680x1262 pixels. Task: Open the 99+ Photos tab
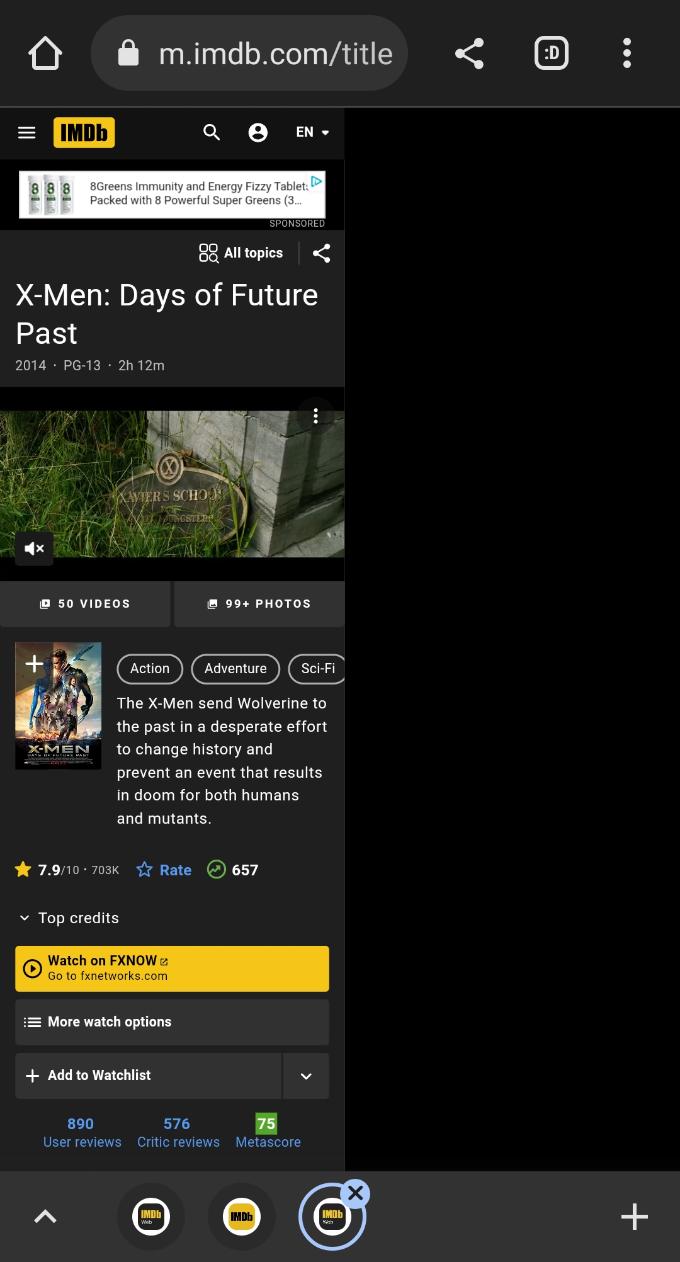click(x=259, y=604)
